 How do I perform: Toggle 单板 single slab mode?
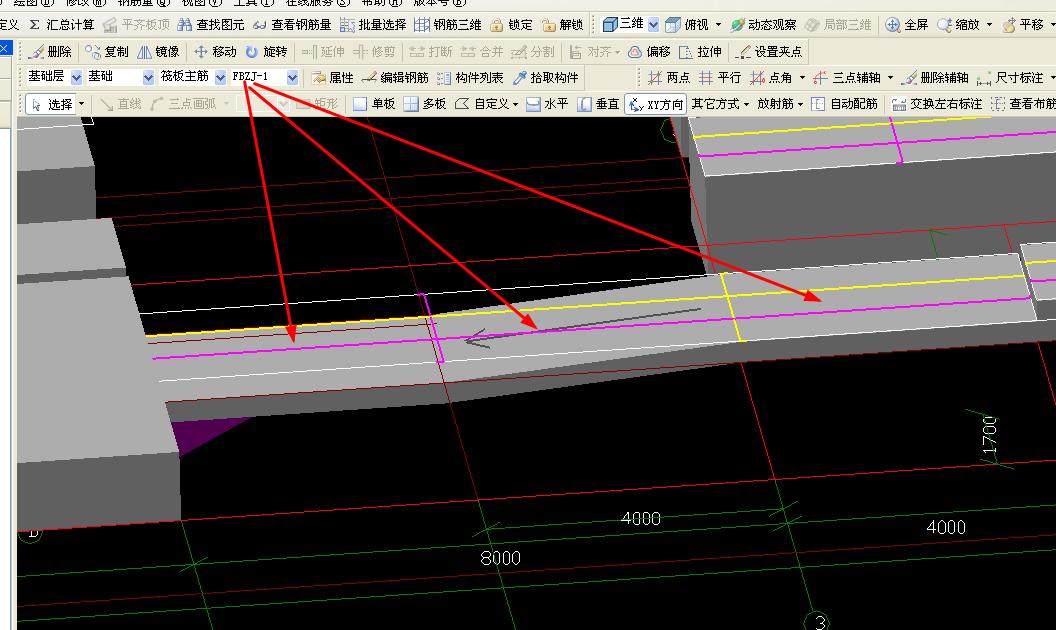(374, 104)
